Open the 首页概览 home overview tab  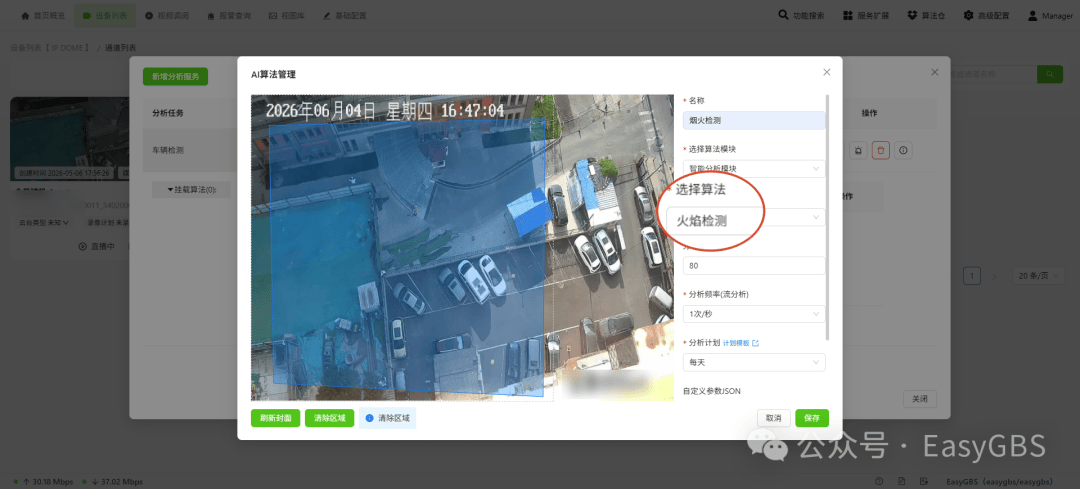tap(43, 15)
